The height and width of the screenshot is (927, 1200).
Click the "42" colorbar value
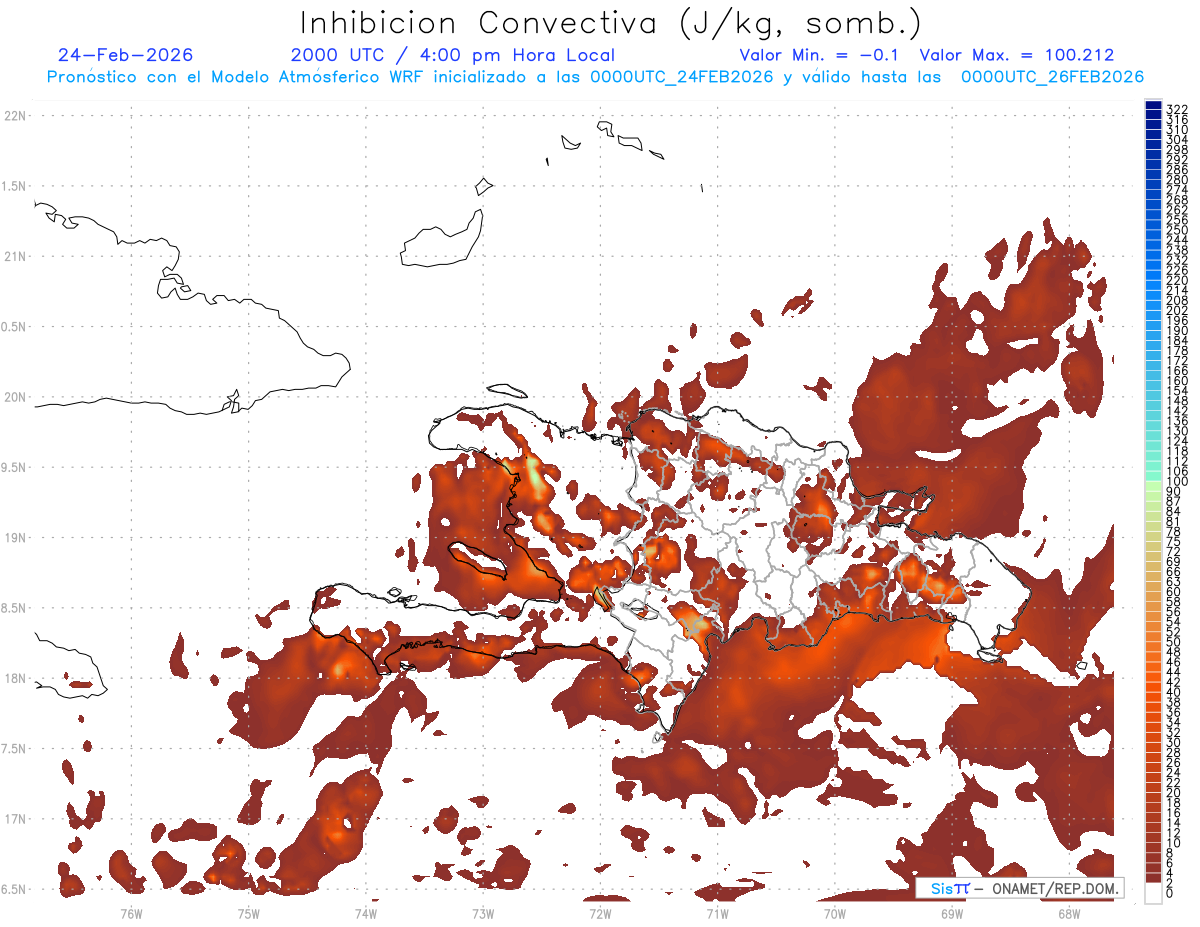click(1174, 682)
